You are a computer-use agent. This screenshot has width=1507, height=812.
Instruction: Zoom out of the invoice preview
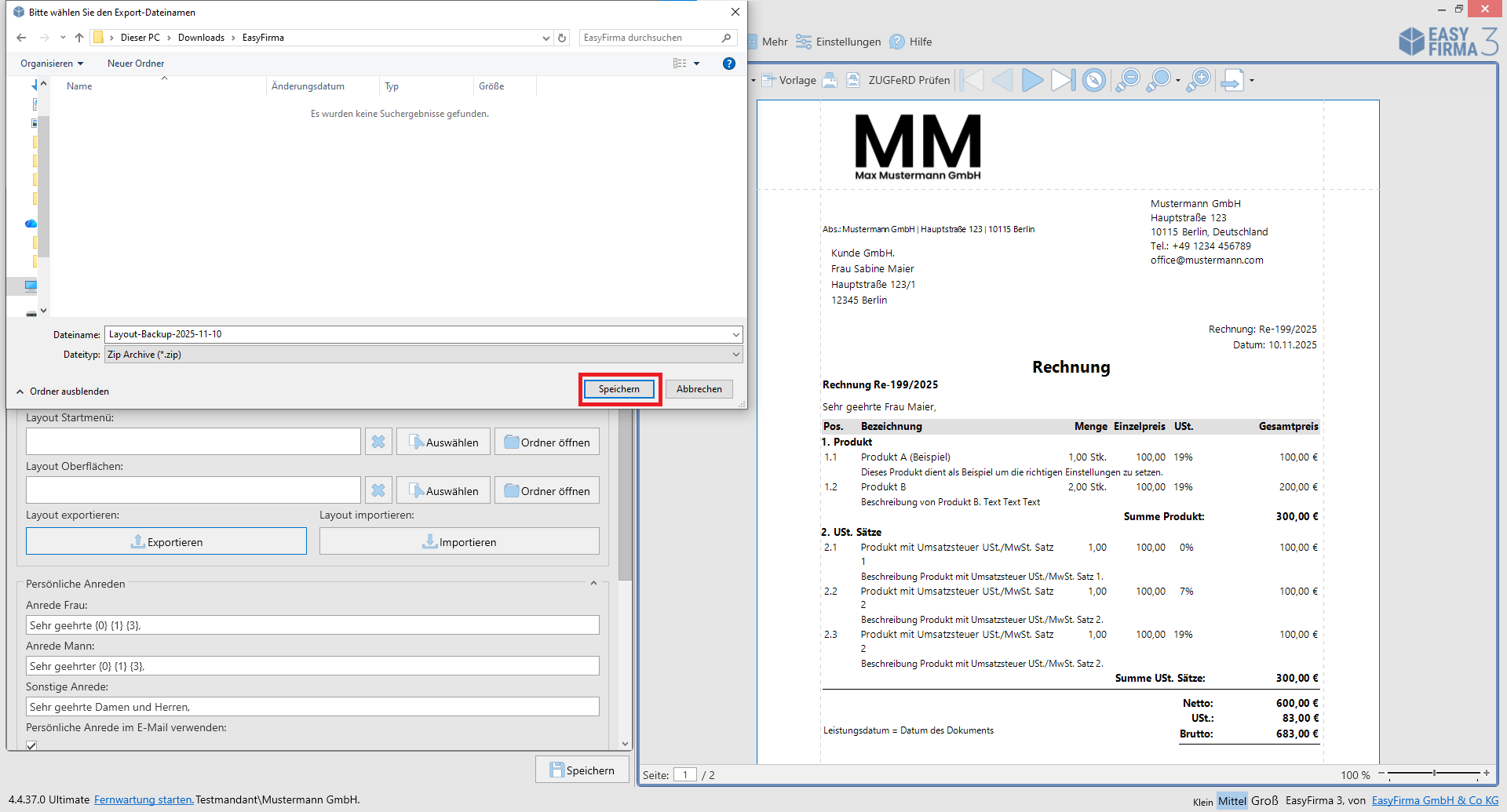click(x=1128, y=80)
